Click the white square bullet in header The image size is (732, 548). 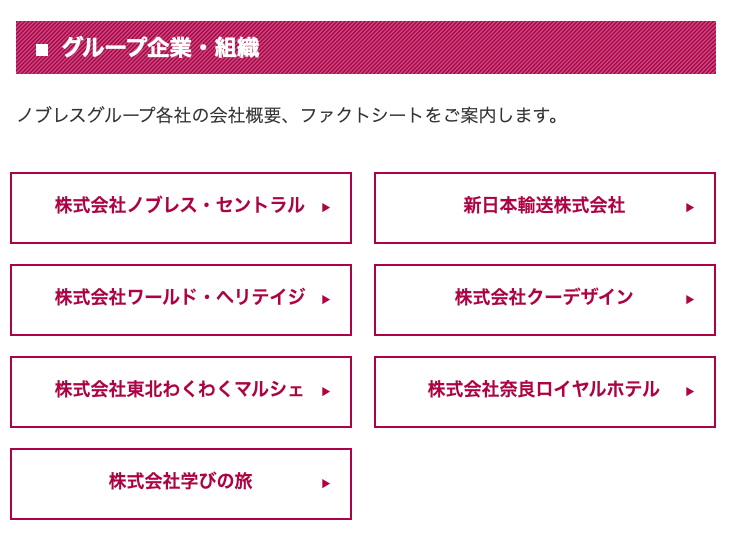(42, 49)
